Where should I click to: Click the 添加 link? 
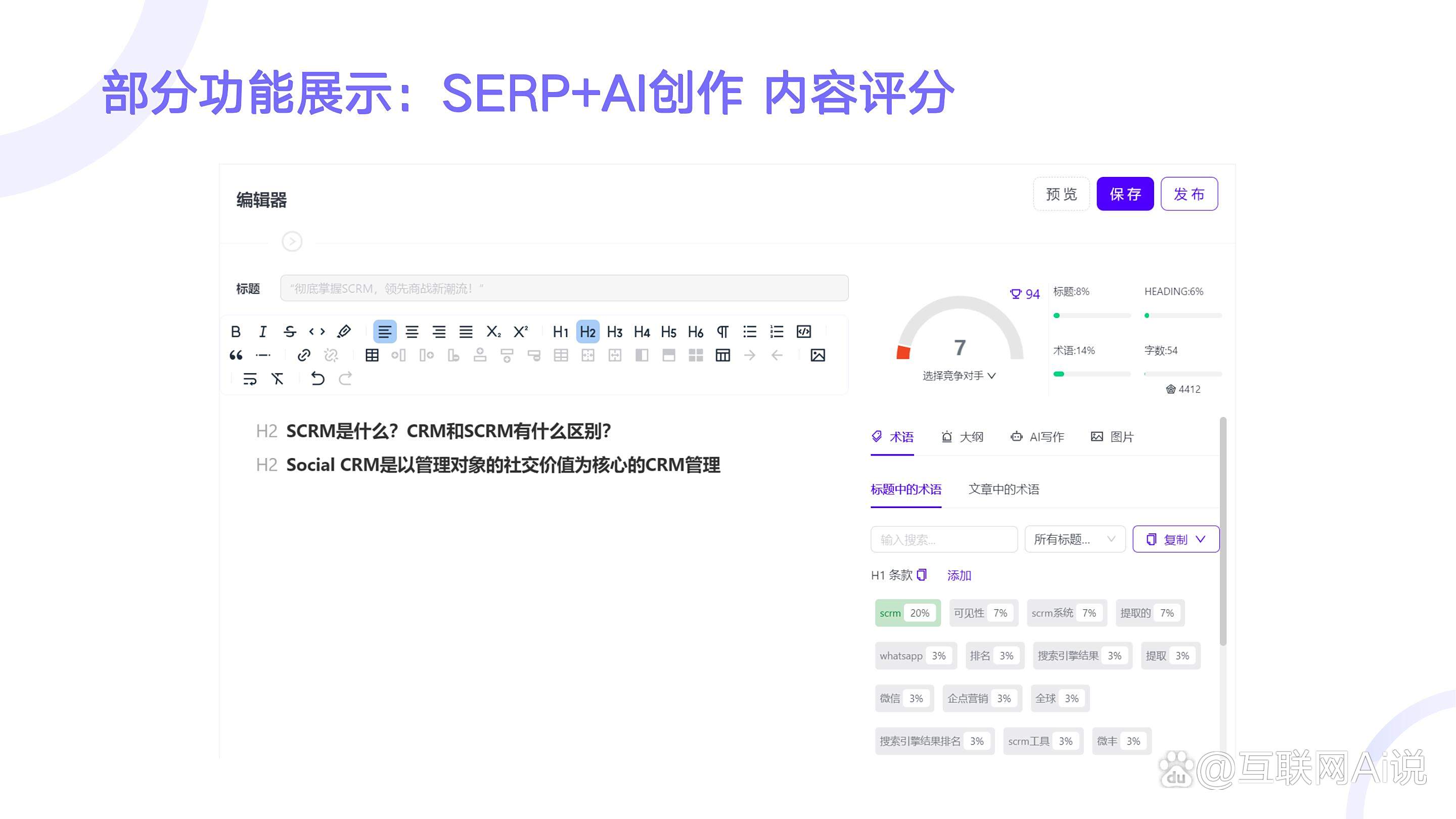pos(959,575)
